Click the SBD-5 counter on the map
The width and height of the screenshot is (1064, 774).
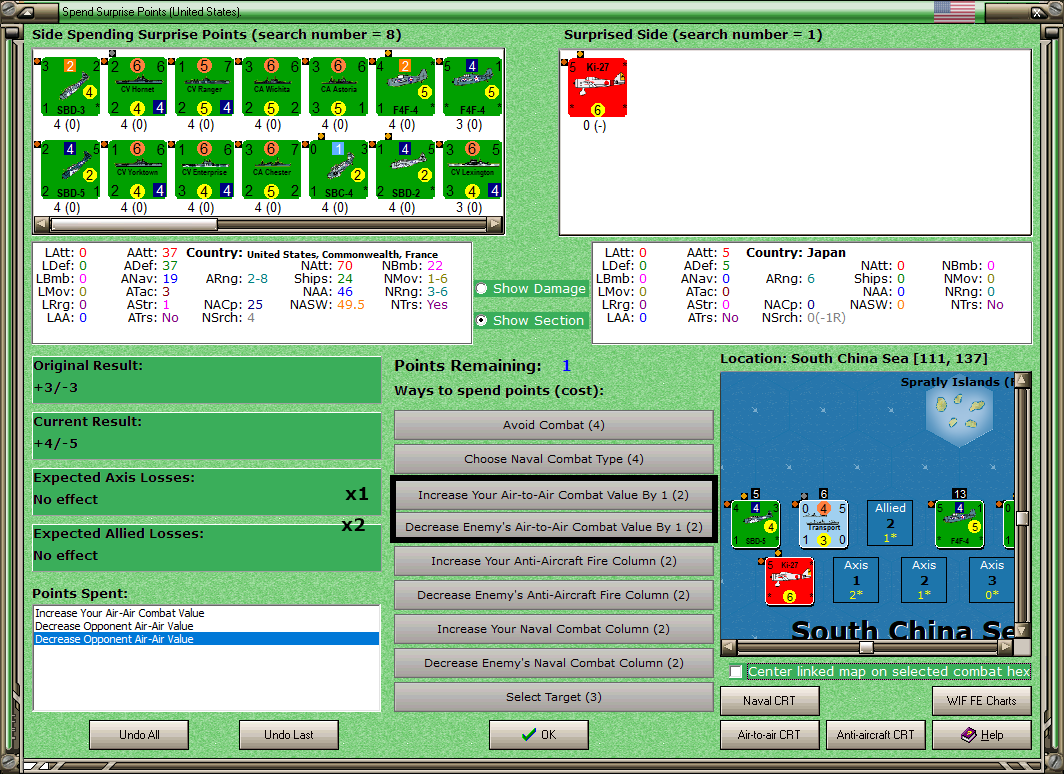(x=756, y=524)
